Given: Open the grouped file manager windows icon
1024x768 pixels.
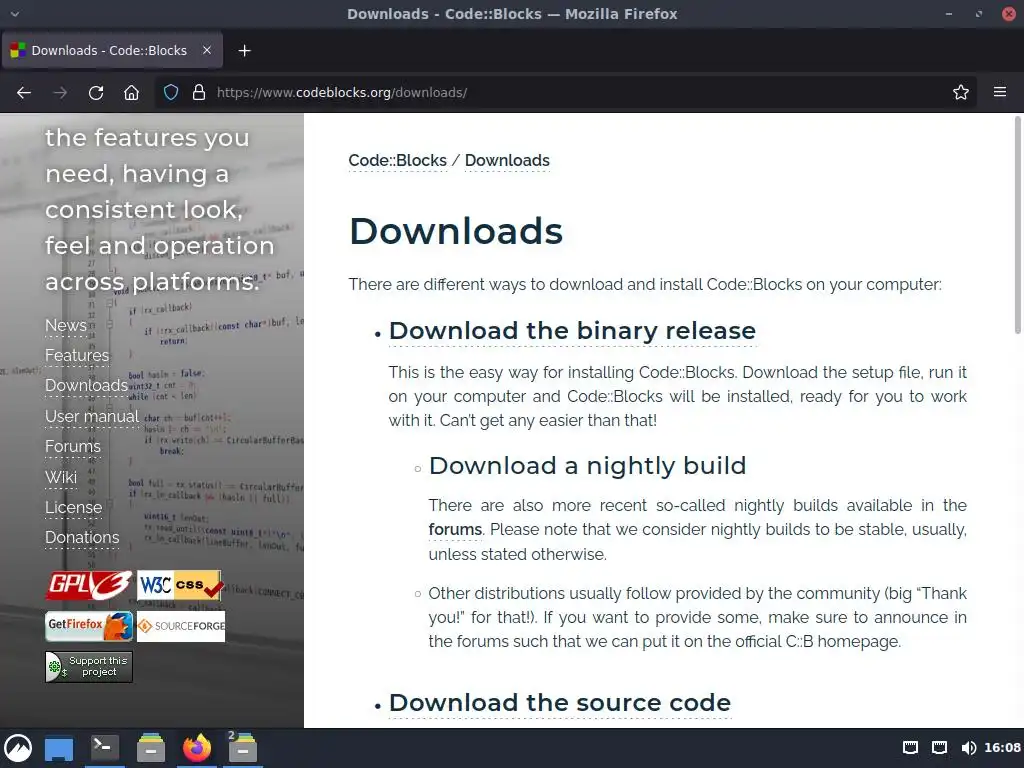Looking at the screenshot, I should (242, 748).
